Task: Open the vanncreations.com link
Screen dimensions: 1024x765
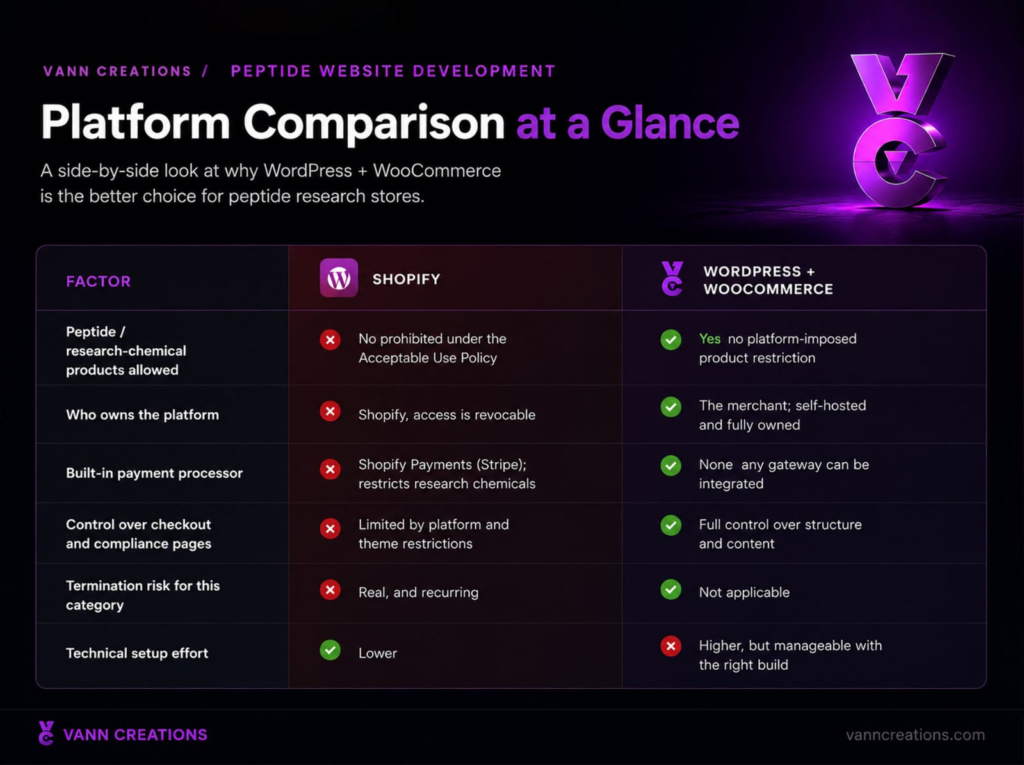Action: (915, 735)
